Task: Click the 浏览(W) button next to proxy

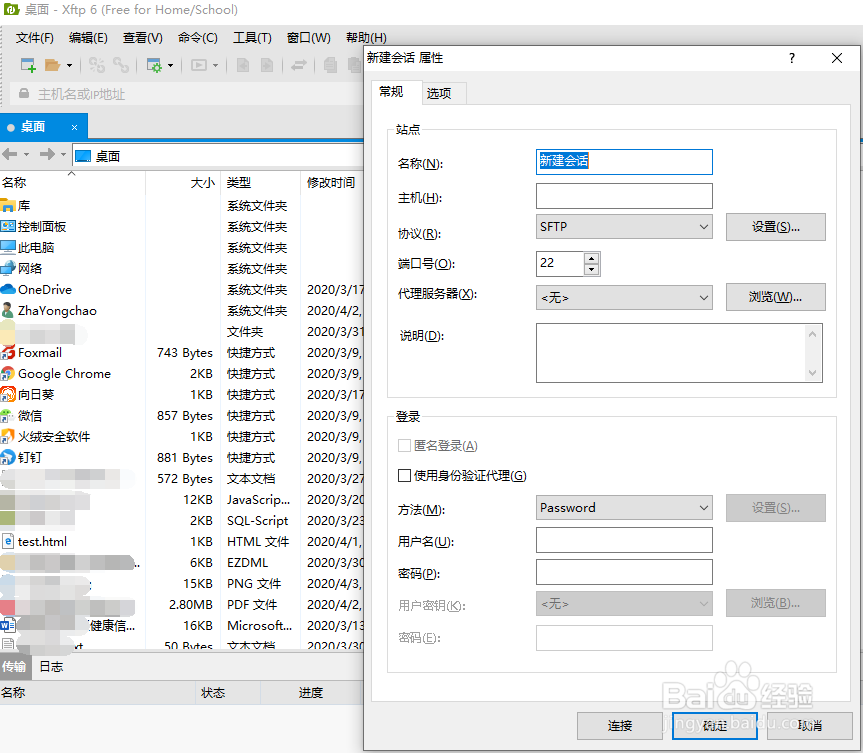Action: coord(775,297)
